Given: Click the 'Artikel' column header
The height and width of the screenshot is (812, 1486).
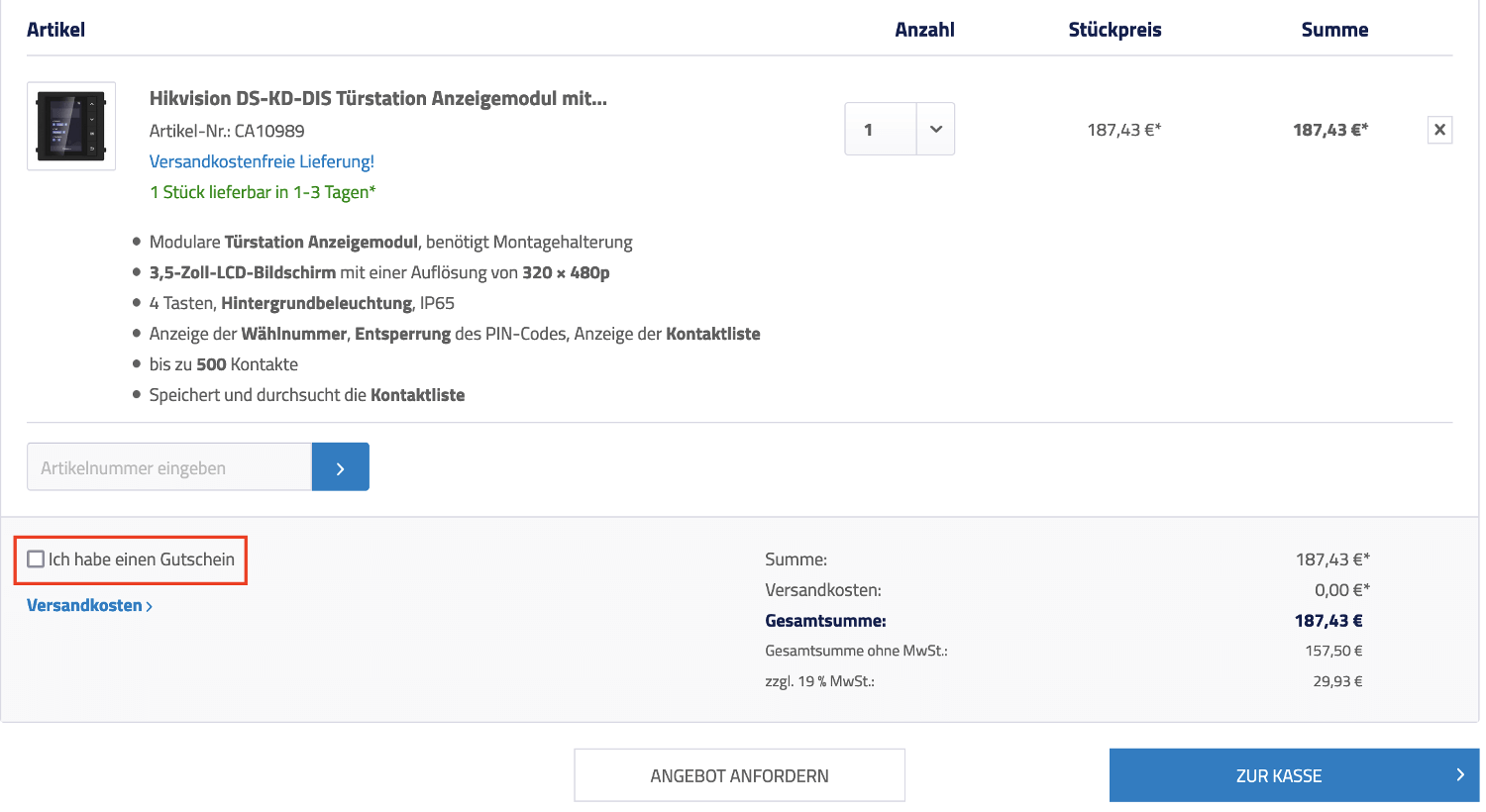Looking at the screenshot, I should coord(55,30).
